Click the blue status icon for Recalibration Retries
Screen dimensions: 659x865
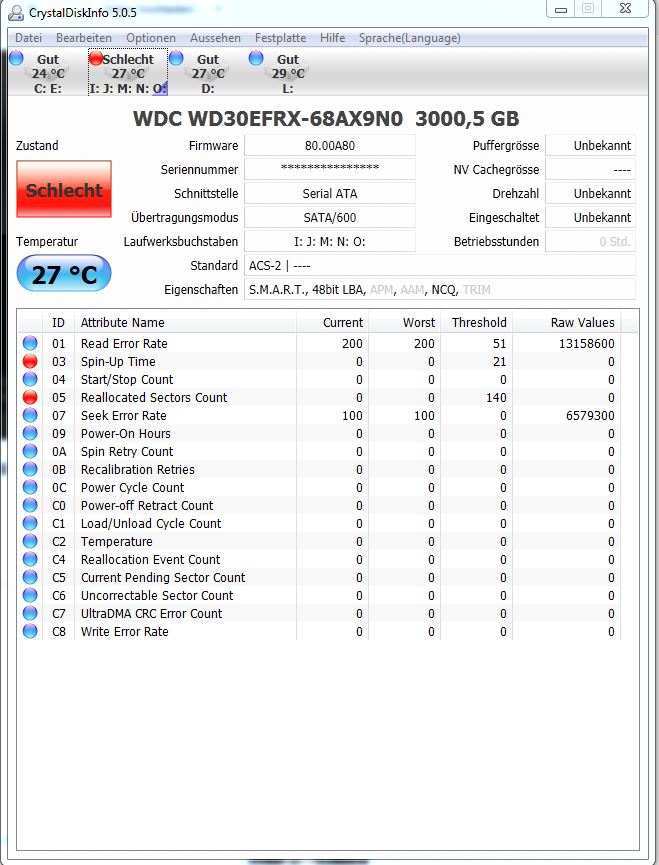[30, 469]
